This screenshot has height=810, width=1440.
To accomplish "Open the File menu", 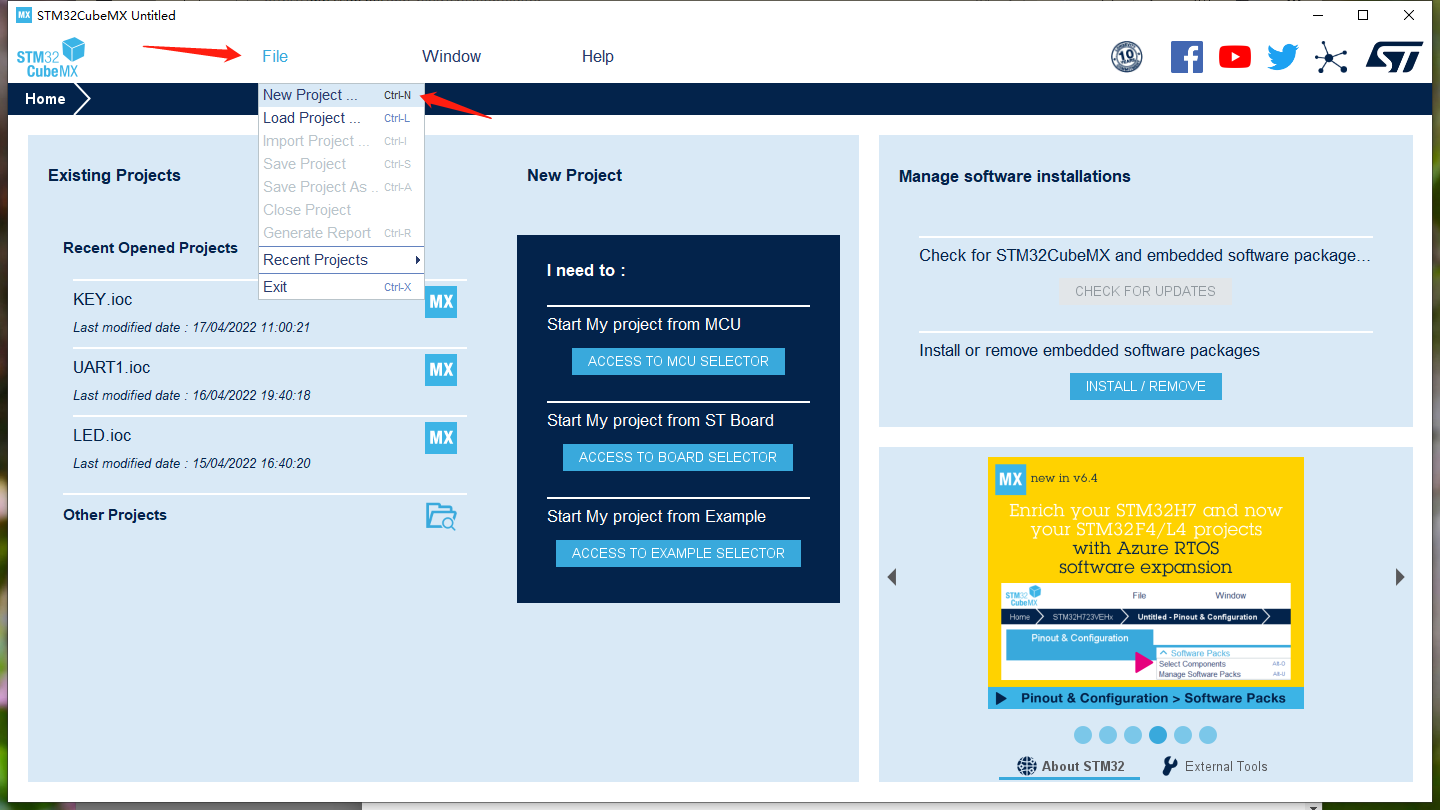I will [x=275, y=56].
